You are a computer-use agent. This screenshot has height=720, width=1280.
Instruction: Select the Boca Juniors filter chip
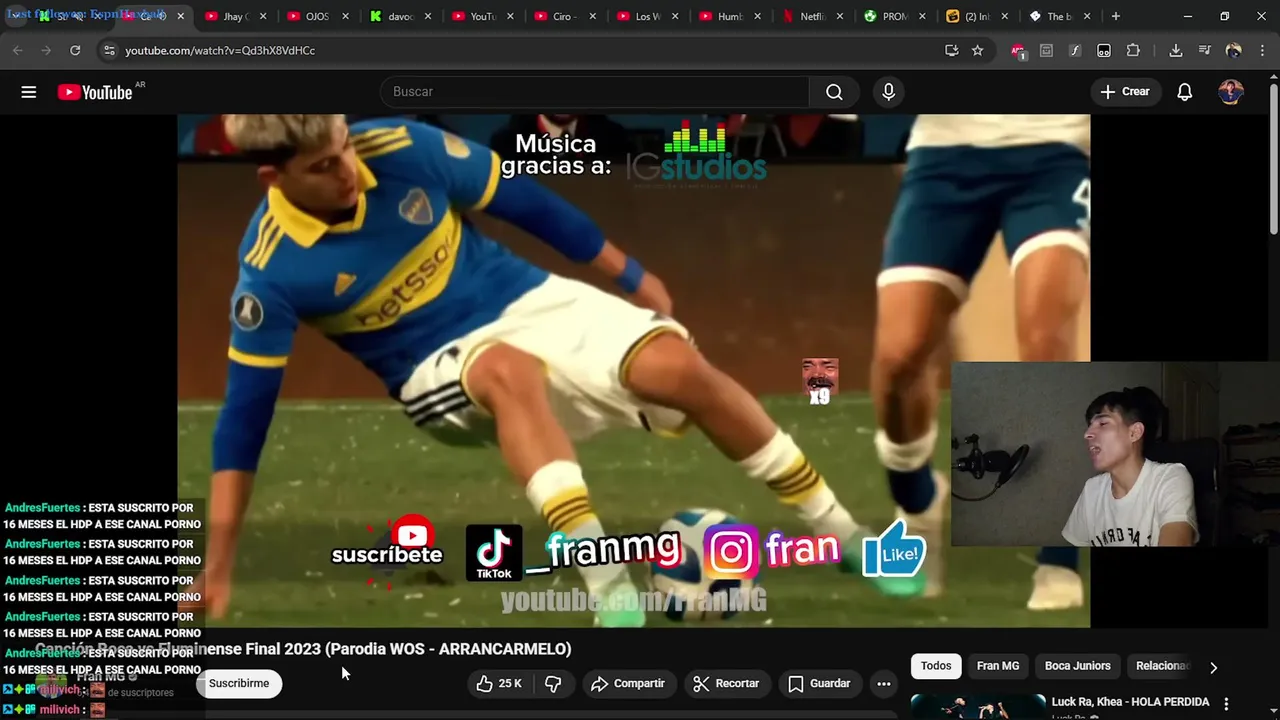1078,666
